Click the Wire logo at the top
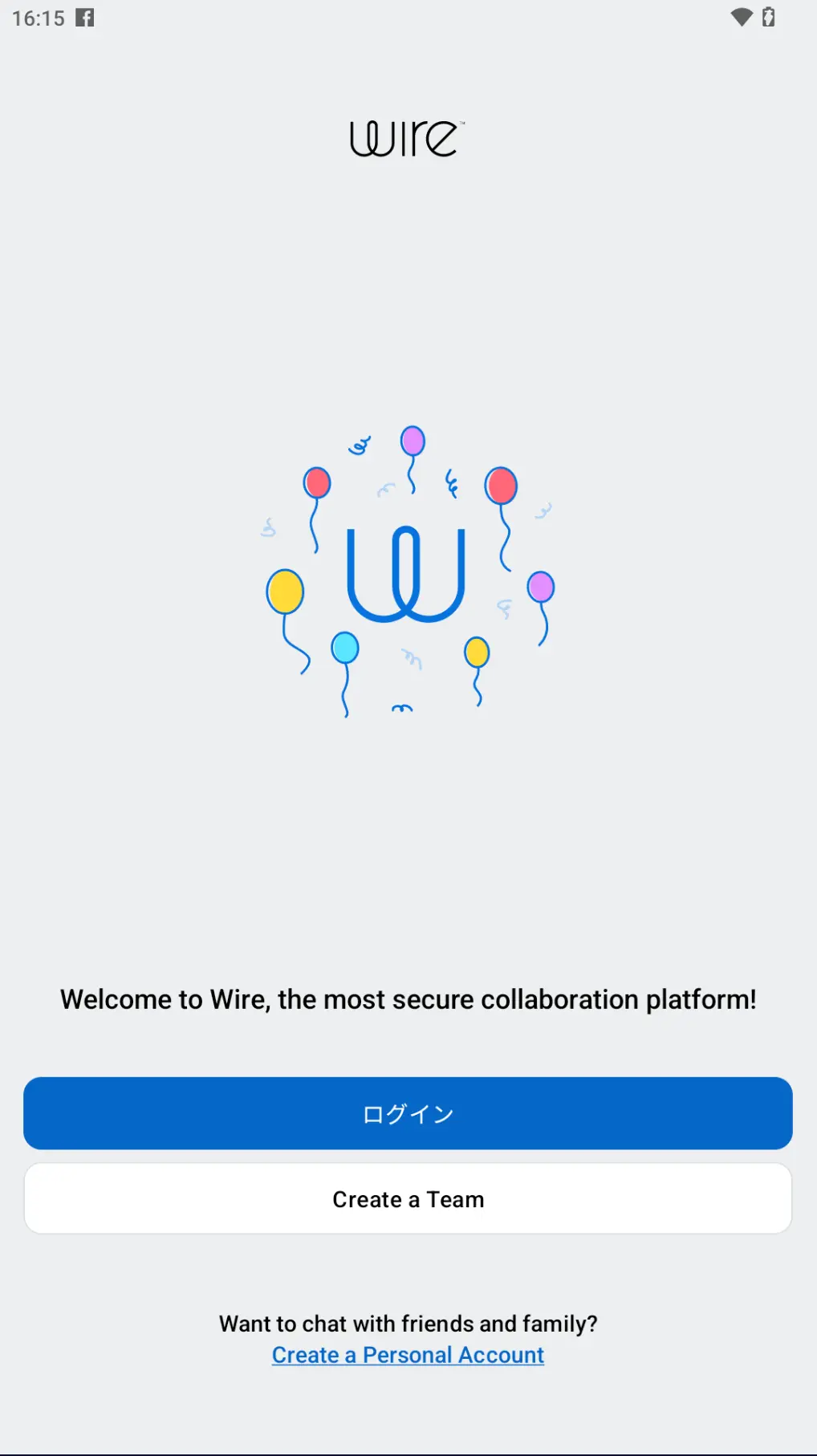The height and width of the screenshot is (1456, 817). 405,138
